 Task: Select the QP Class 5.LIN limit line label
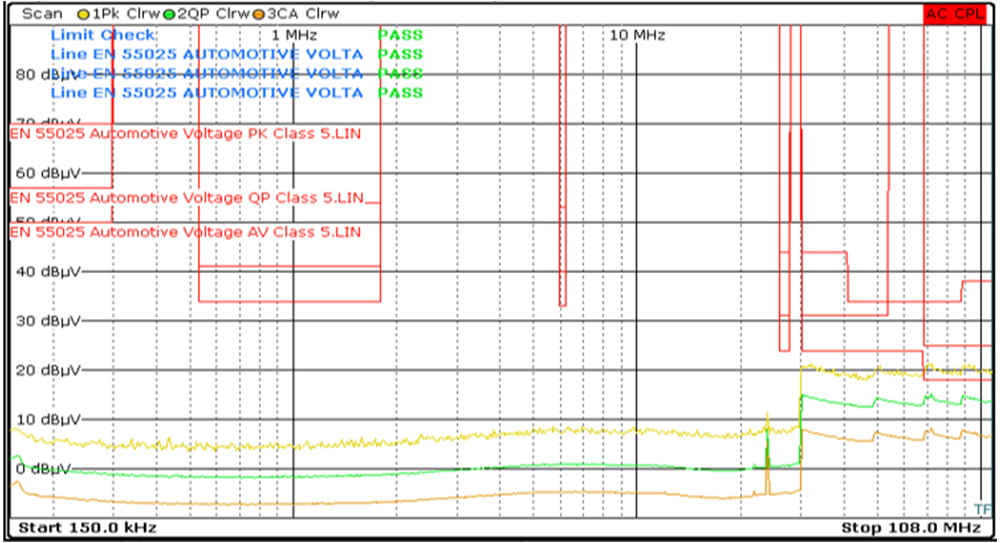click(x=187, y=198)
